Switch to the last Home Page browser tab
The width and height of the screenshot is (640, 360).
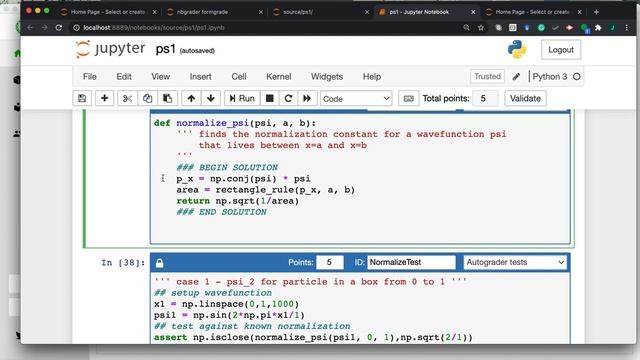coord(533,12)
